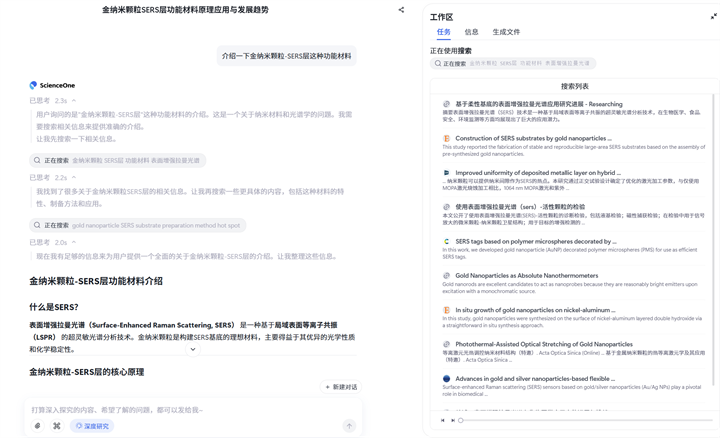Click the '工作区' panel title
Viewport: 720px width, 438px height.
[441, 17]
